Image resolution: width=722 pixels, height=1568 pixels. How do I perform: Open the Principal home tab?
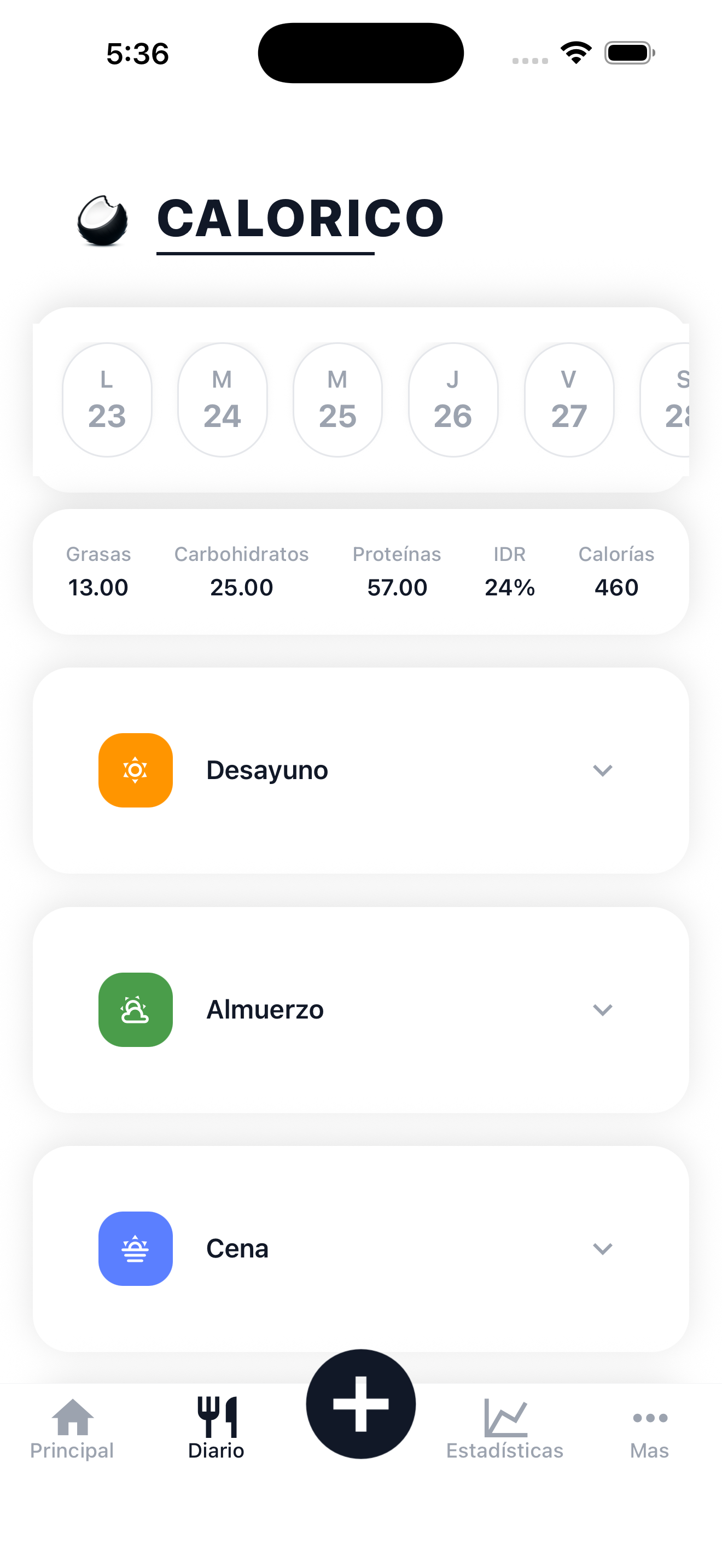tap(72, 1428)
